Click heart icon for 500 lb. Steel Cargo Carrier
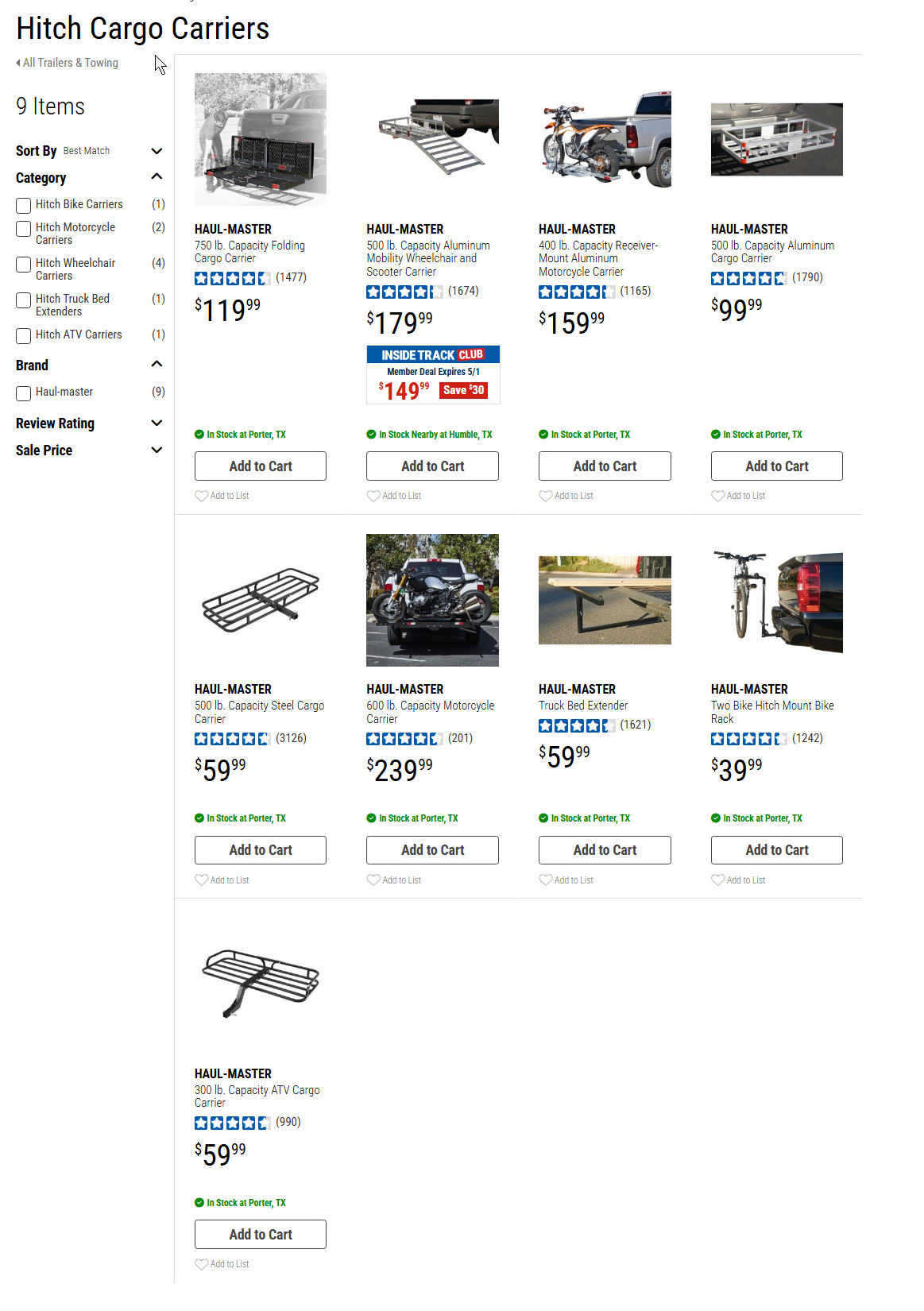924x1311 pixels. click(x=202, y=880)
